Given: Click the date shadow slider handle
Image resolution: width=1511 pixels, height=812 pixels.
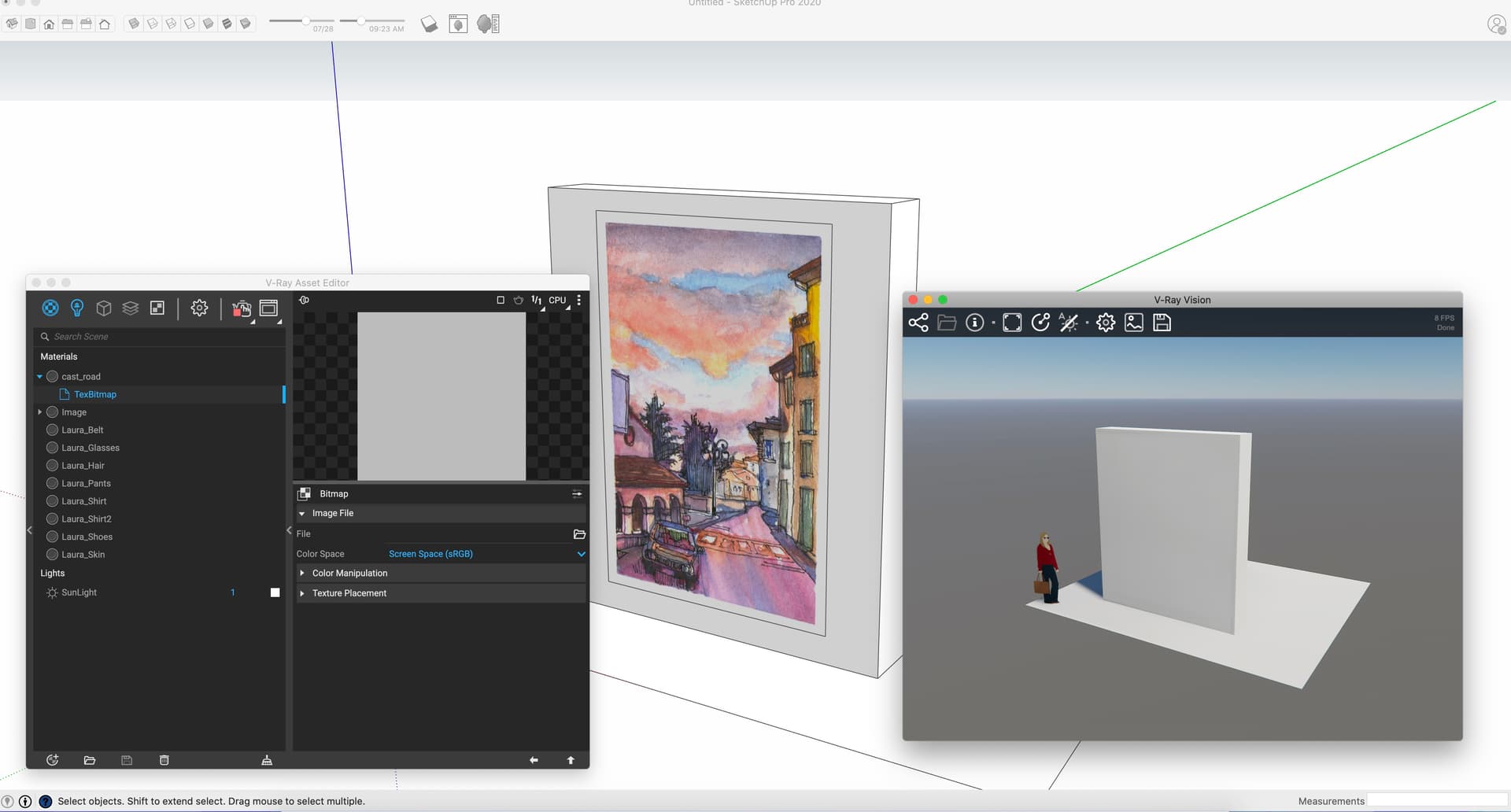Looking at the screenshot, I should (x=305, y=21).
